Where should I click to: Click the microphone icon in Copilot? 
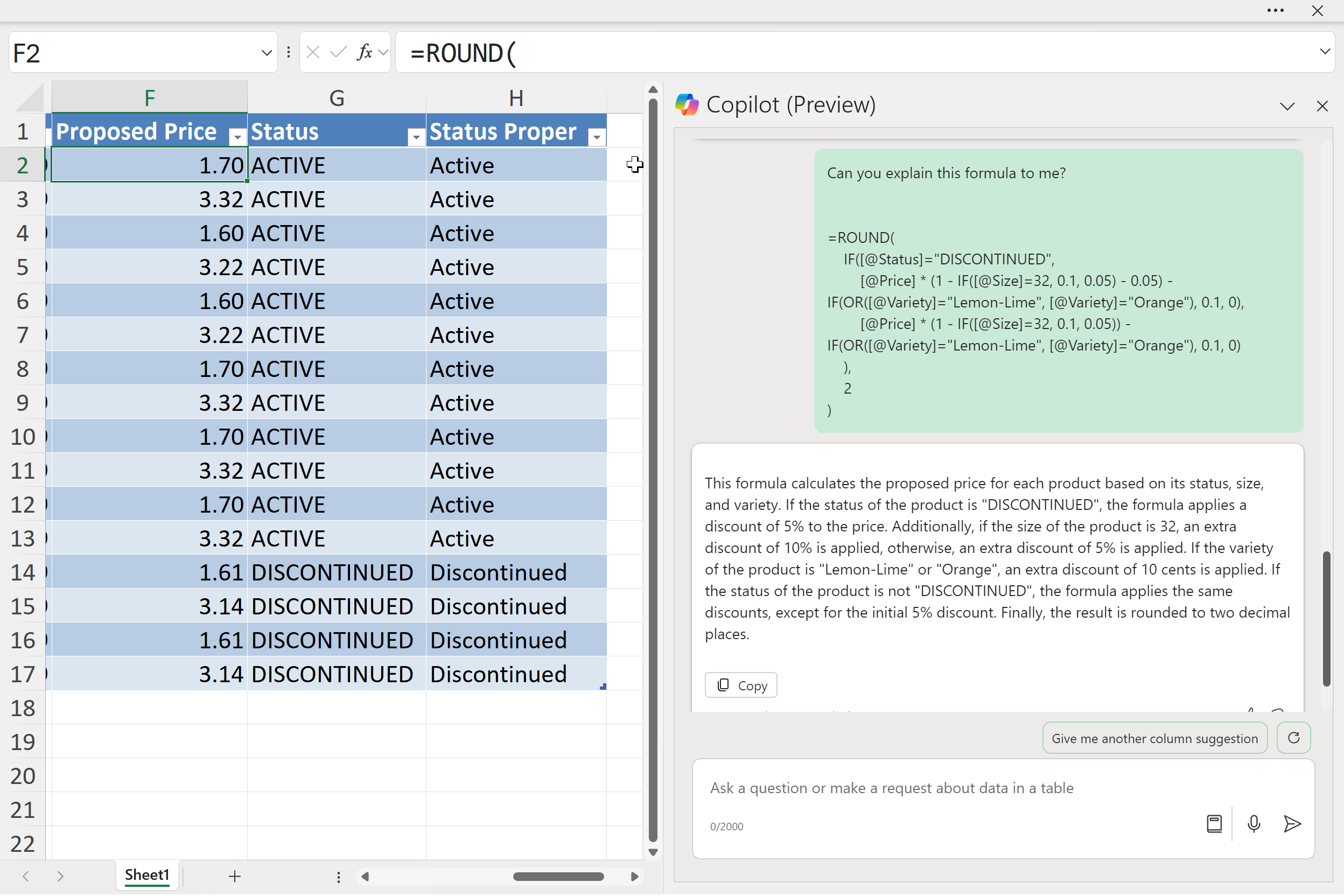pyautogui.click(x=1254, y=823)
